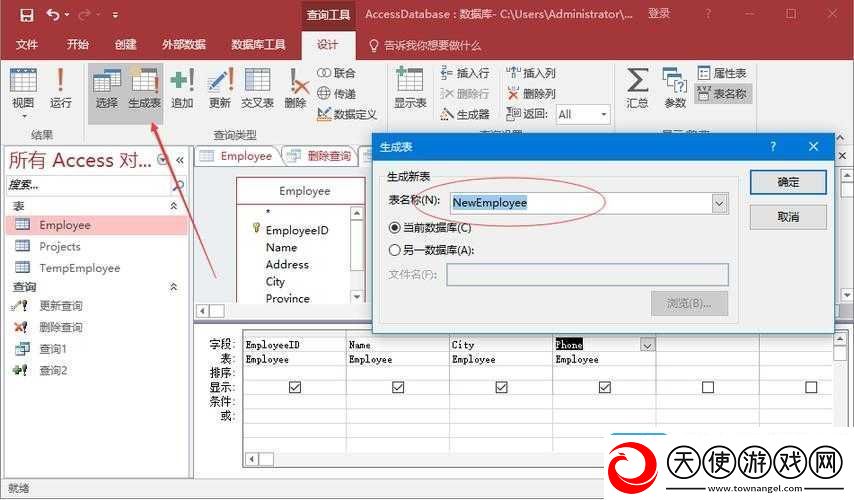Click the Tell Me (告诉我你想要做什么) box

click(x=425, y=45)
